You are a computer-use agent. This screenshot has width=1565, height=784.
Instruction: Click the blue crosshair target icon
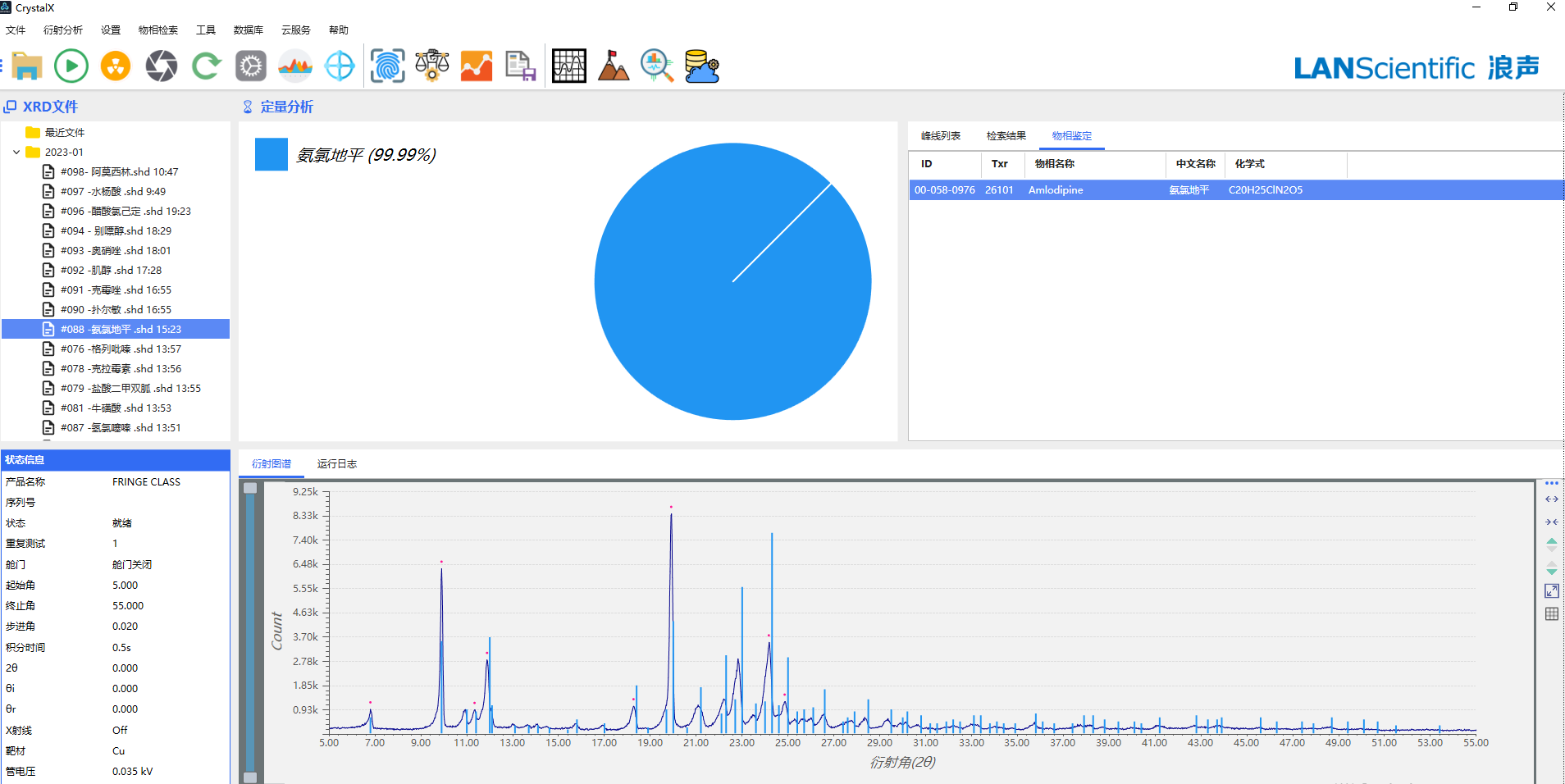tap(340, 66)
